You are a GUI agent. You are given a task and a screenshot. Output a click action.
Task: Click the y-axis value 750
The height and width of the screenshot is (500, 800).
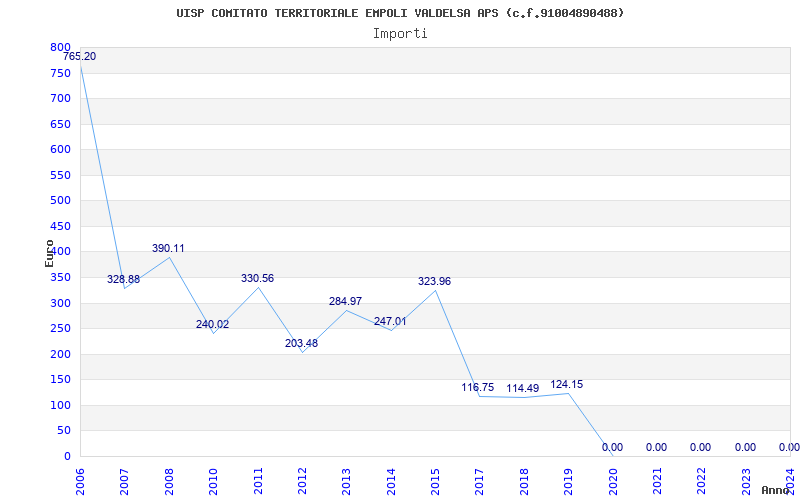pyautogui.click(x=60, y=73)
